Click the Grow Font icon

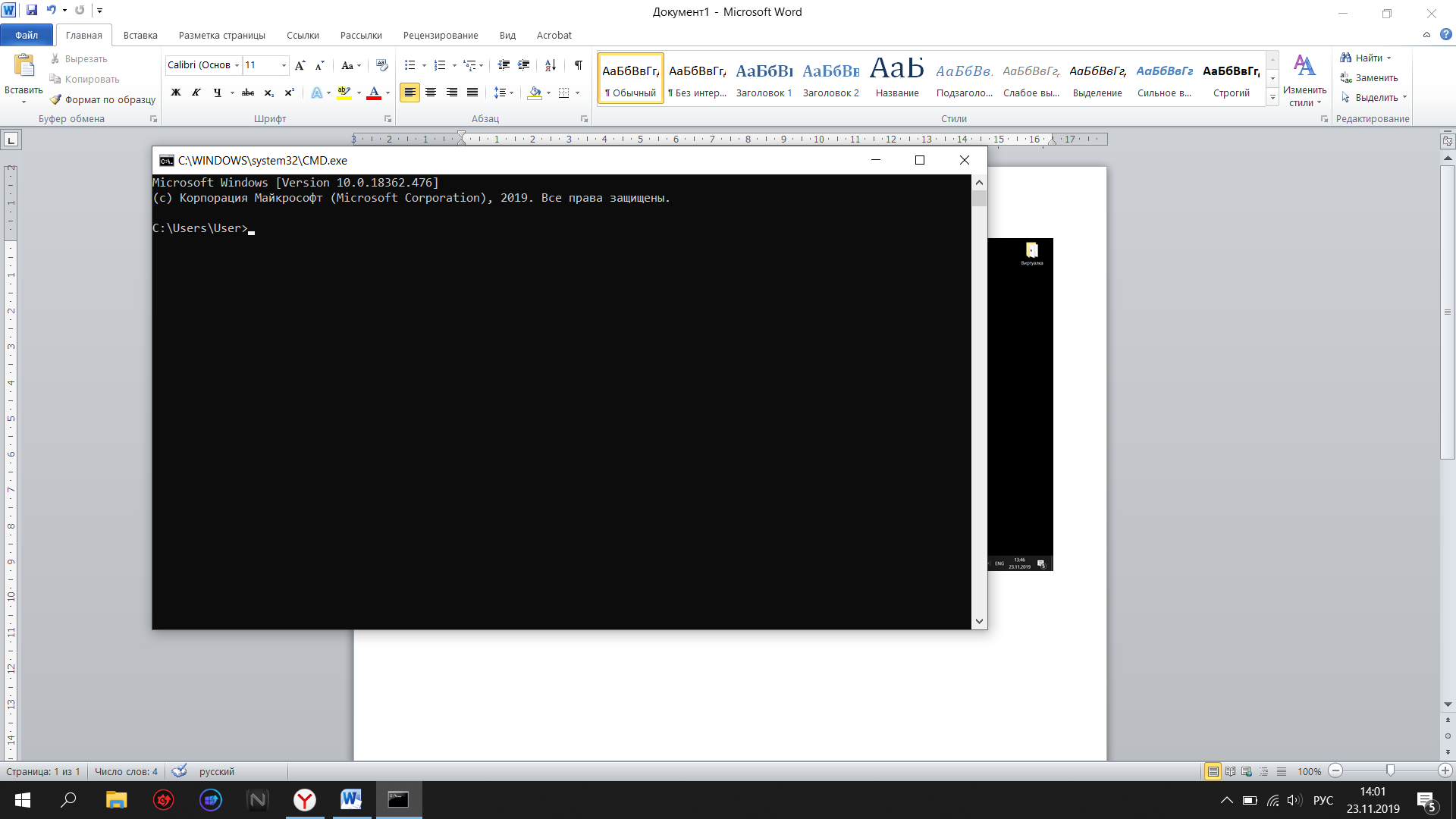[300, 65]
